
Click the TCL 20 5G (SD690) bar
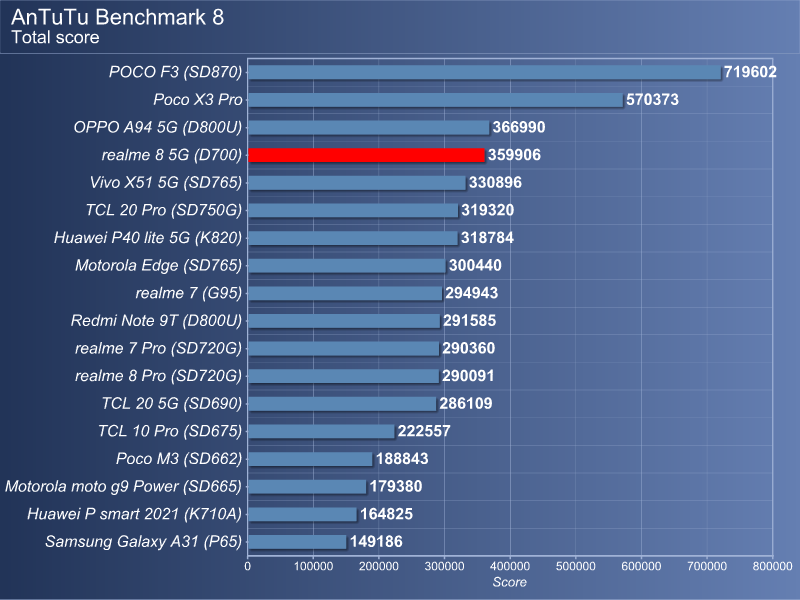(x=342, y=404)
